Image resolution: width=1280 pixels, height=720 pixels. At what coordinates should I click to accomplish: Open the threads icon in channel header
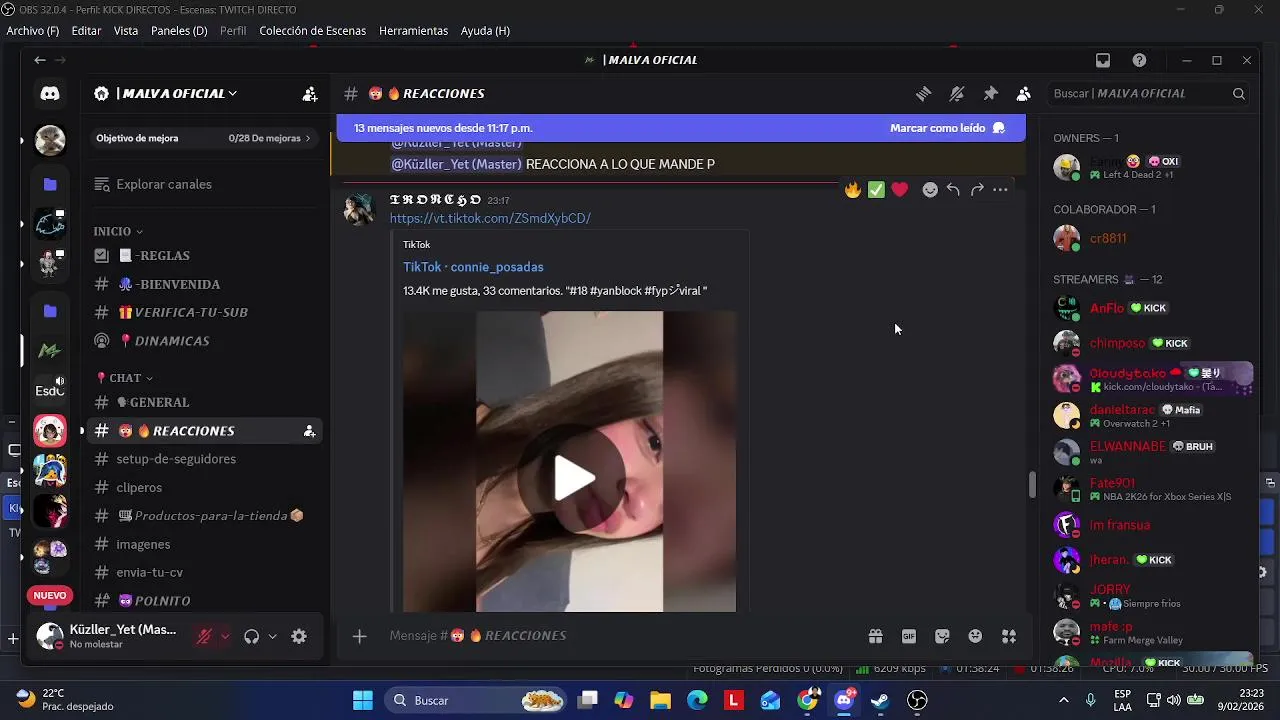pos(924,93)
